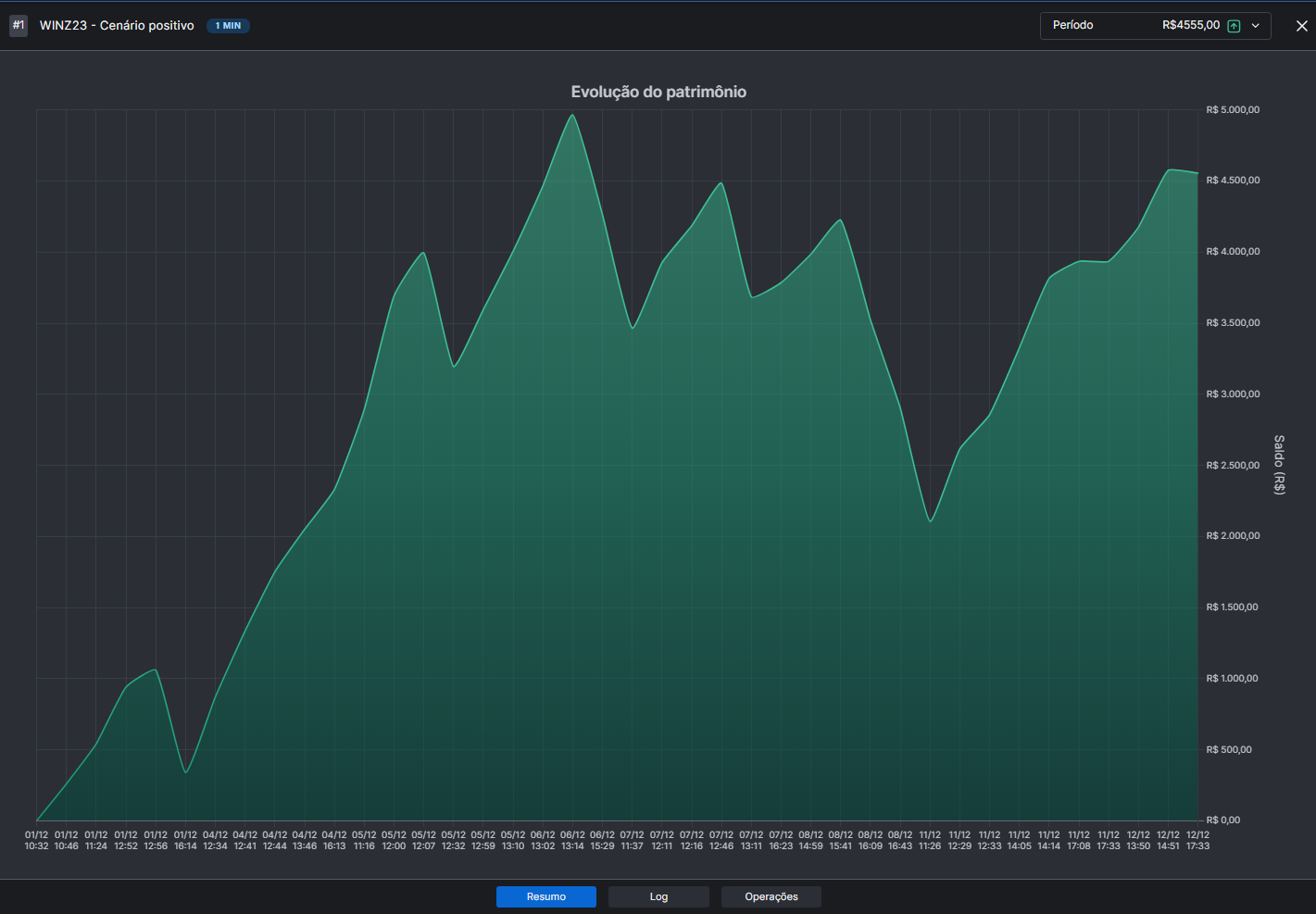Click the highest peak of the equity curve

(x=572, y=116)
